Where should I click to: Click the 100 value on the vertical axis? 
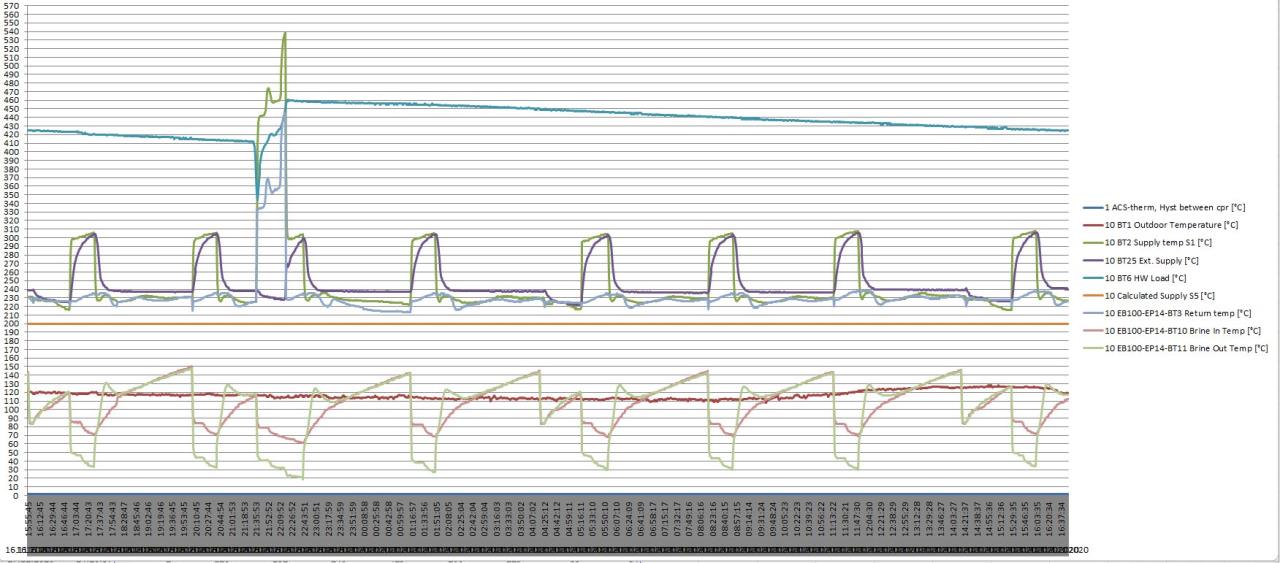[x=12, y=410]
